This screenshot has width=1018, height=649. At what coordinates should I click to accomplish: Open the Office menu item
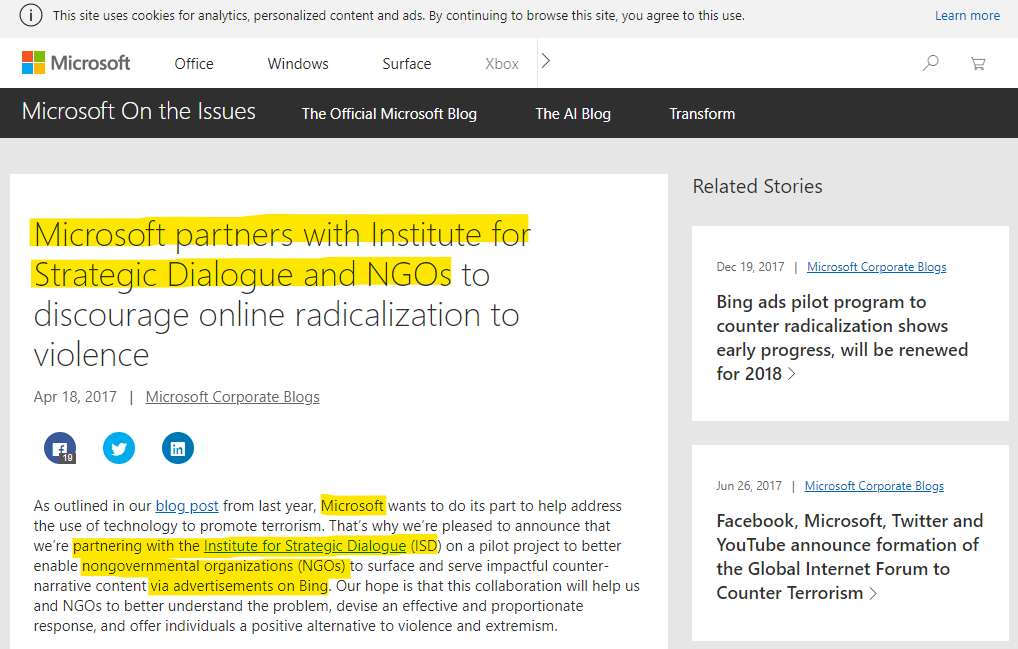[194, 64]
